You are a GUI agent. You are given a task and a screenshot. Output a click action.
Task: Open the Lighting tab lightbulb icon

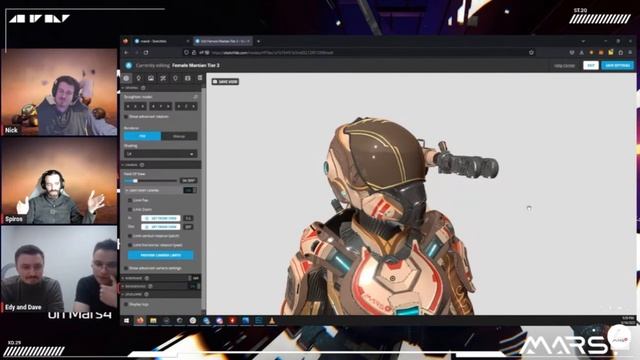[139, 78]
